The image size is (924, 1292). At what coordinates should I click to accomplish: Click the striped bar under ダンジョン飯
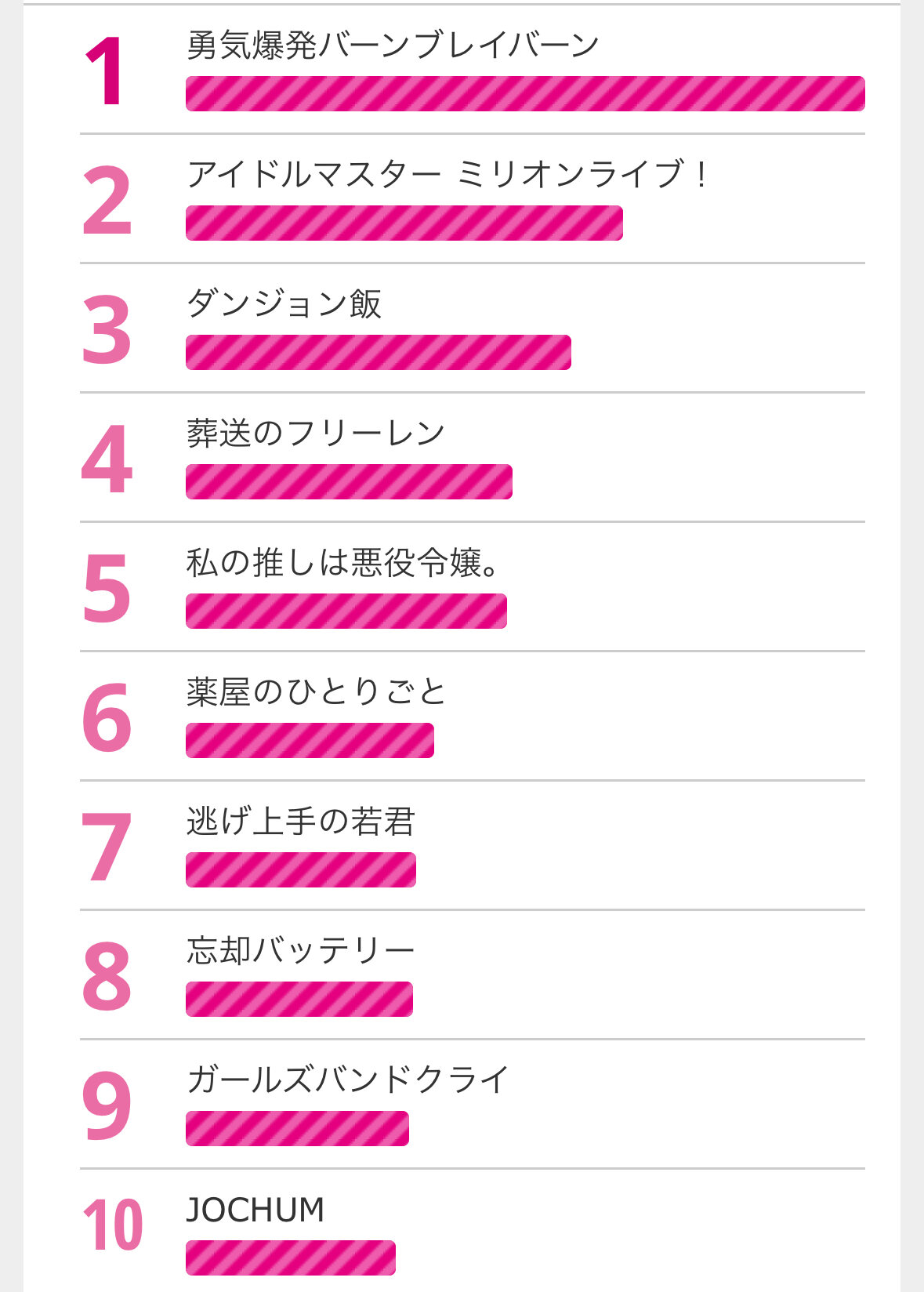point(378,353)
